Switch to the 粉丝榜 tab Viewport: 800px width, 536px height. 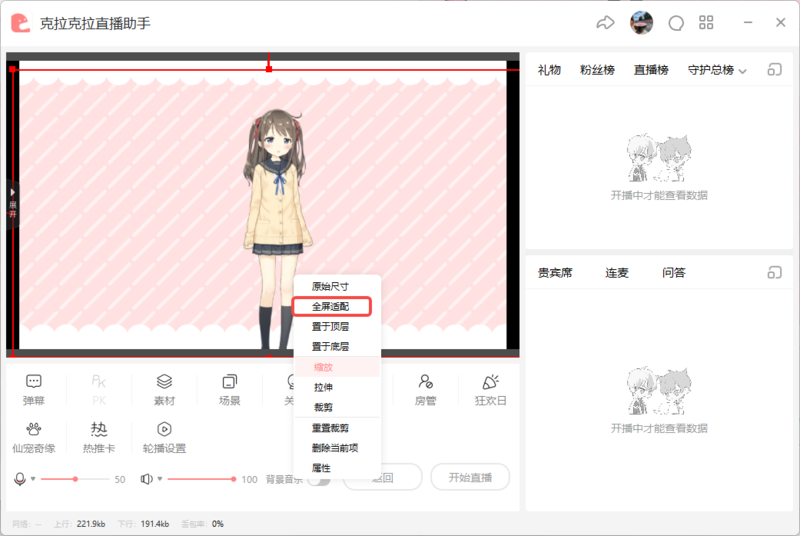597,70
